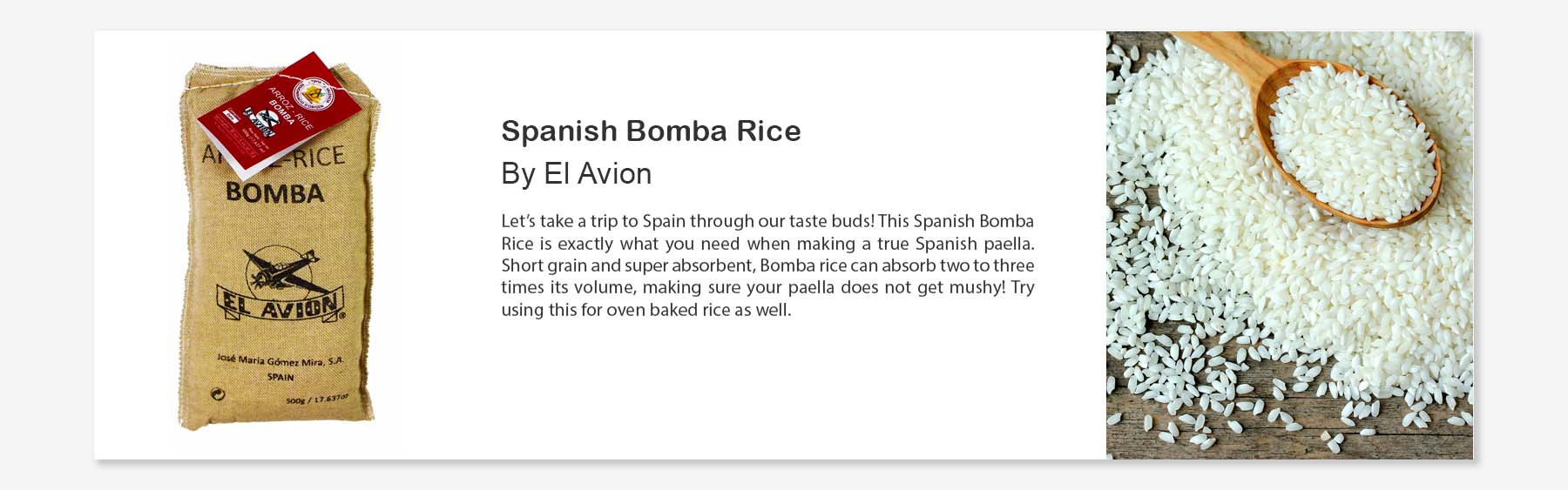Click the "Let's take a trip to Spain" sentence
The width and height of the screenshot is (1568, 490).
pyautogui.click(x=687, y=221)
